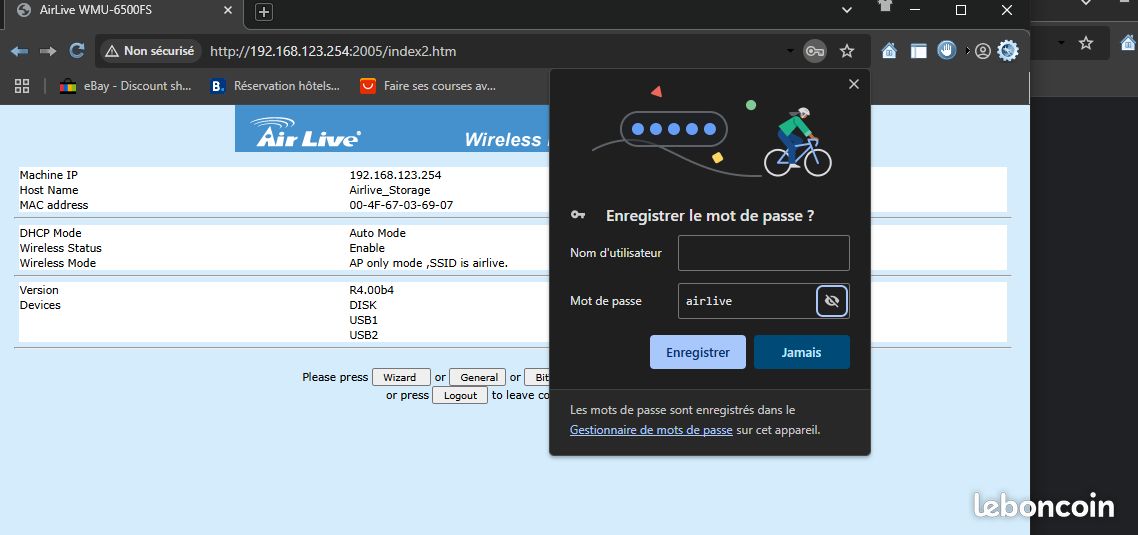Click the blue B. bookmark favicon

click(x=217, y=86)
